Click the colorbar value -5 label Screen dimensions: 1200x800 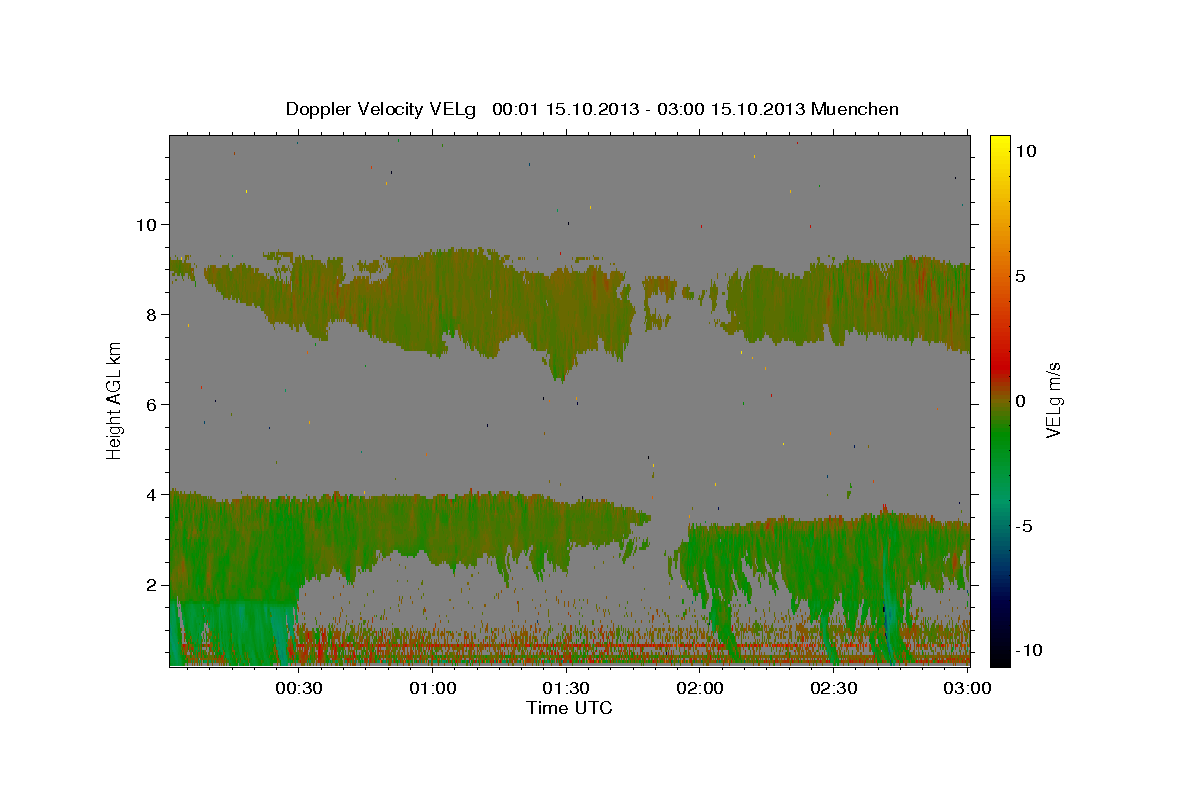tap(1025, 525)
